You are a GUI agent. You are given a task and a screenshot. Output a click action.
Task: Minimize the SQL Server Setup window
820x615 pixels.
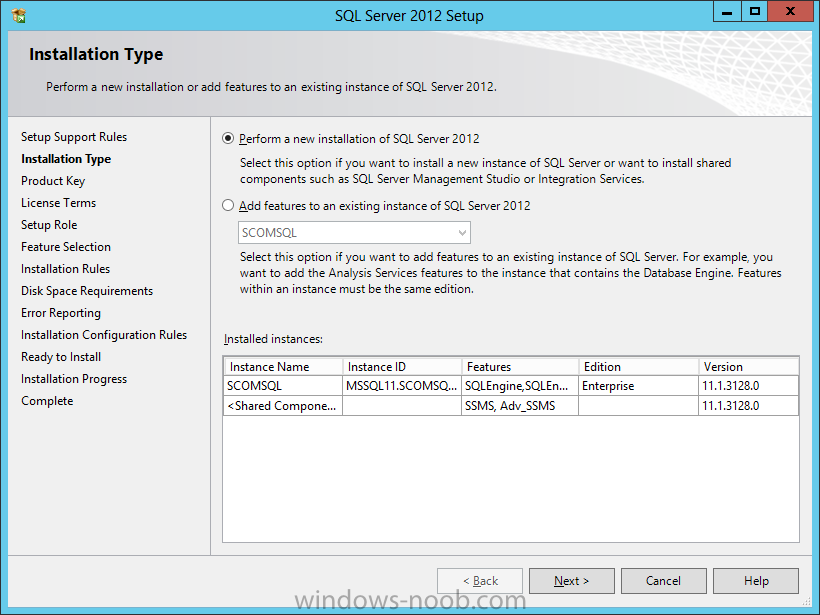click(727, 12)
